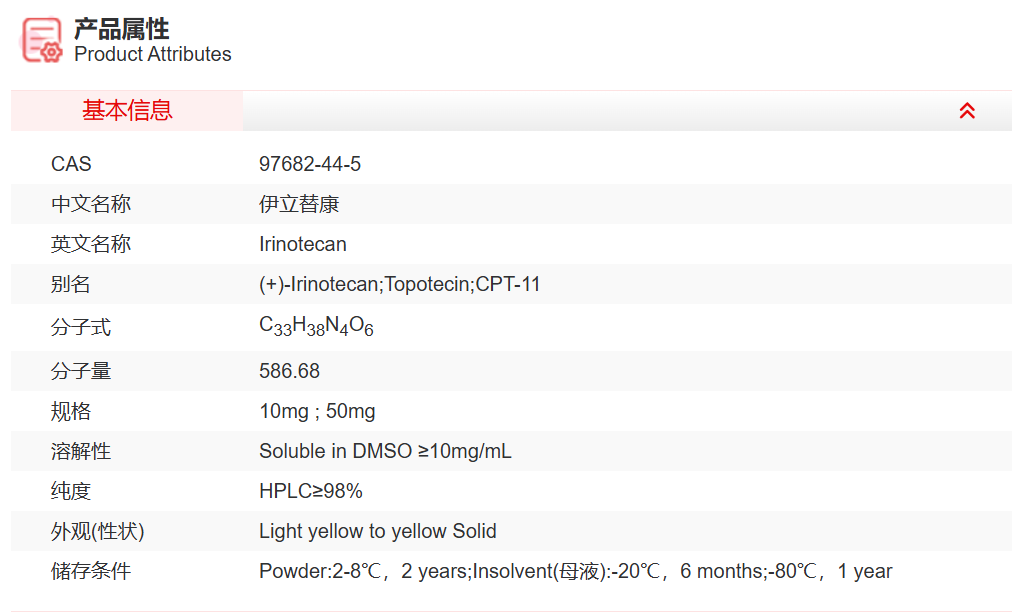Click the storage conditions text

(x=575, y=571)
